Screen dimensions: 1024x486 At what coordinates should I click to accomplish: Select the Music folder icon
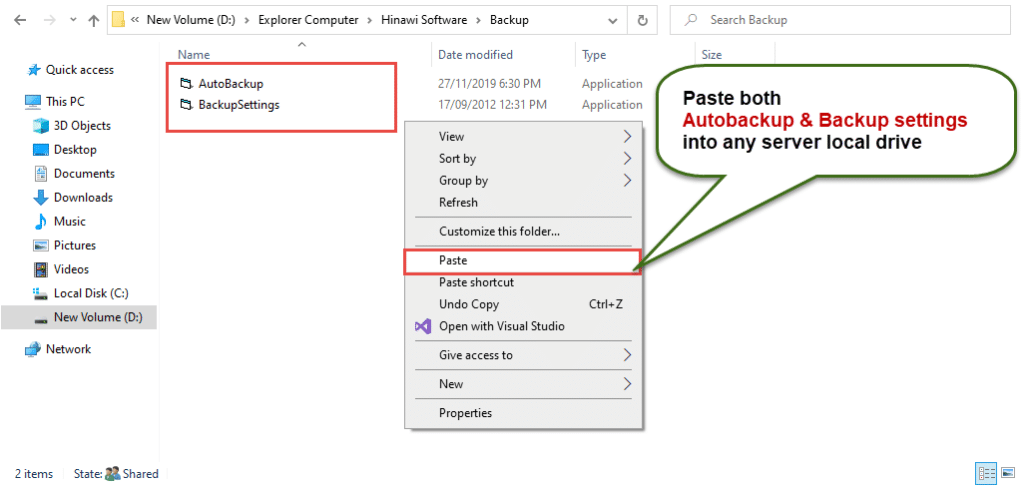[x=41, y=222]
